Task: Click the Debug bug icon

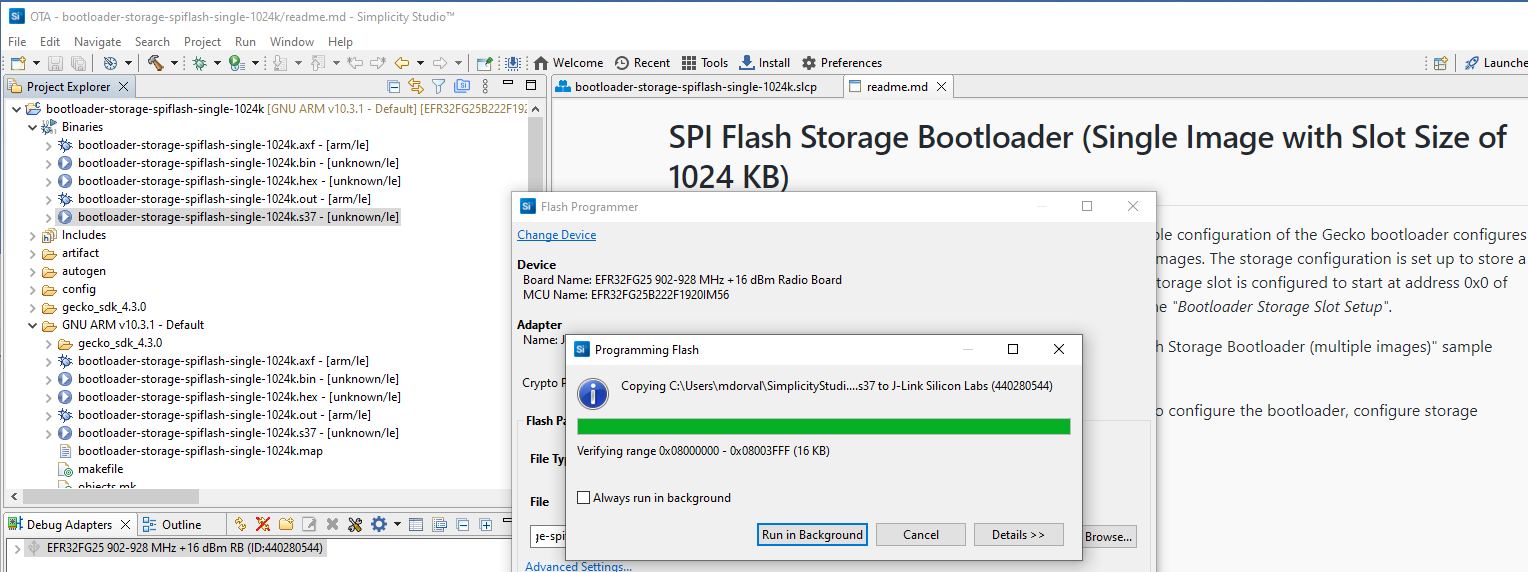Action: (199, 63)
